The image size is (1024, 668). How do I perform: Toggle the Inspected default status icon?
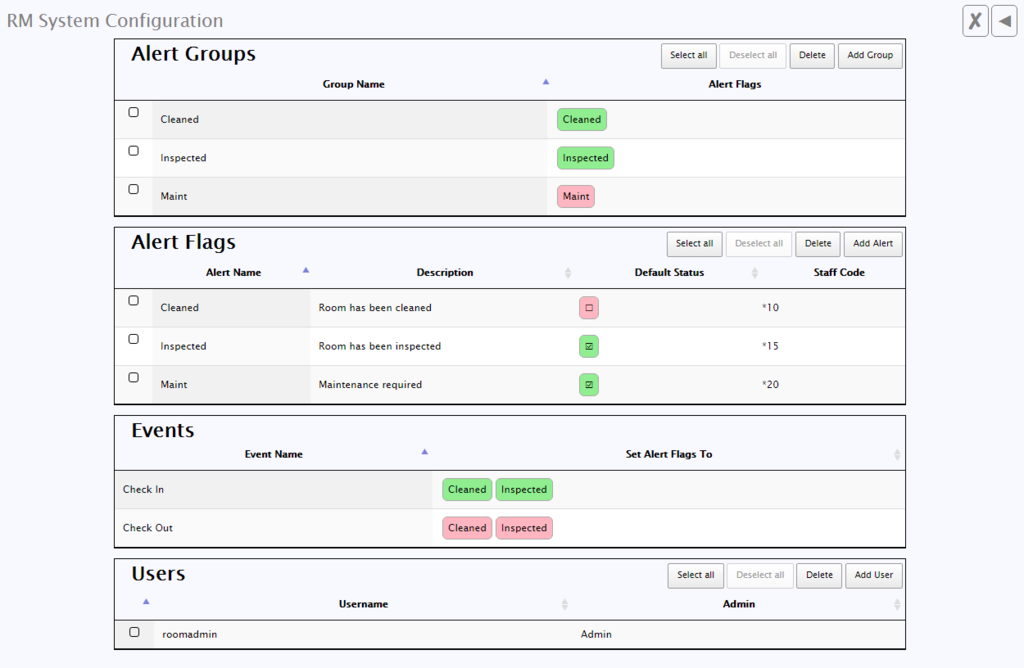pyautogui.click(x=589, y=346)
